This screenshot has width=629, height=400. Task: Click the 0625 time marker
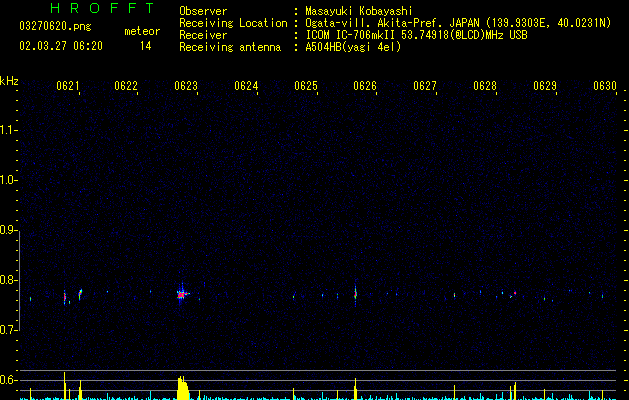[x=306, y=85]
